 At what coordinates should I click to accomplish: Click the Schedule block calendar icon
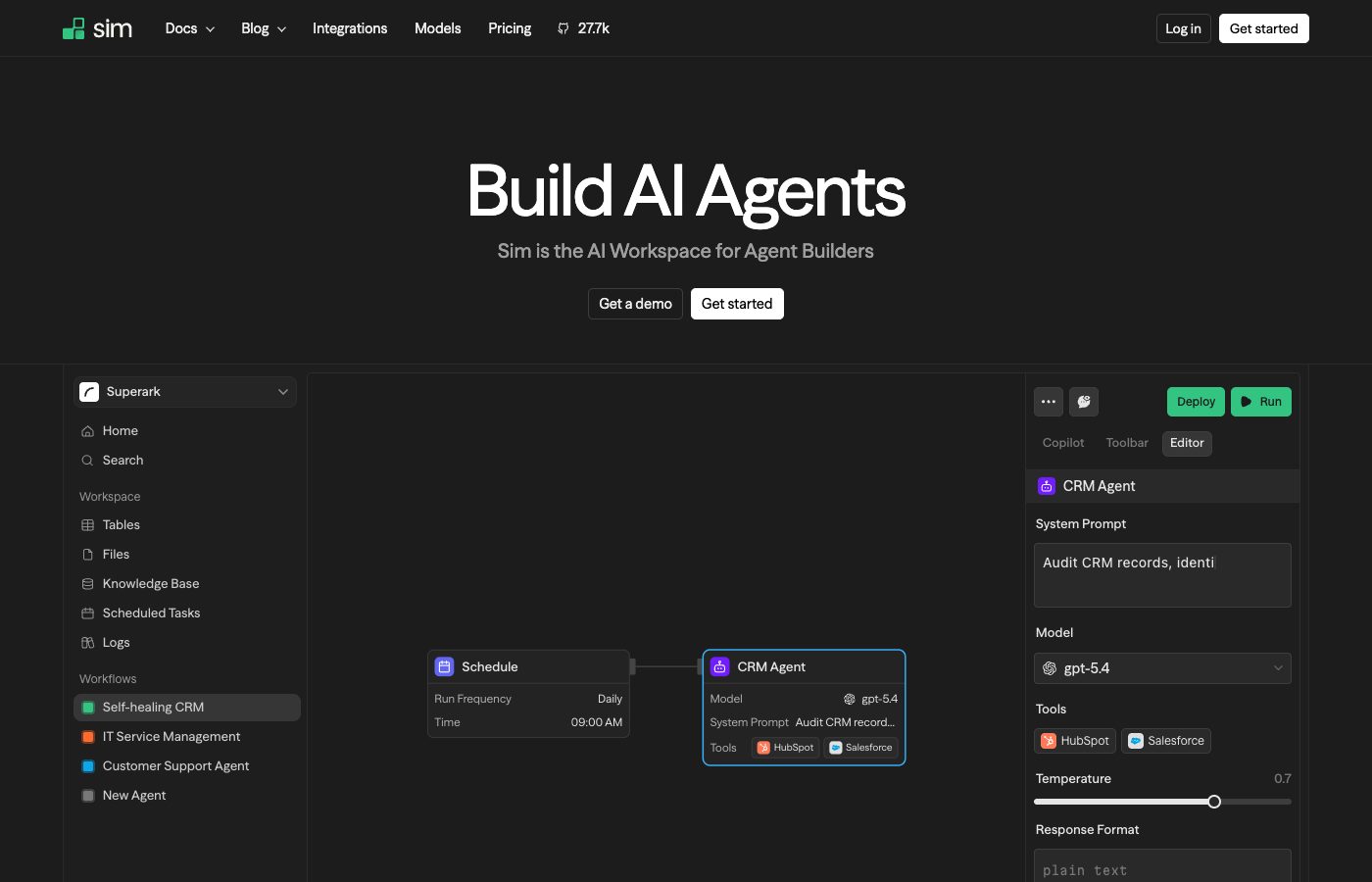tap(444, 666)
